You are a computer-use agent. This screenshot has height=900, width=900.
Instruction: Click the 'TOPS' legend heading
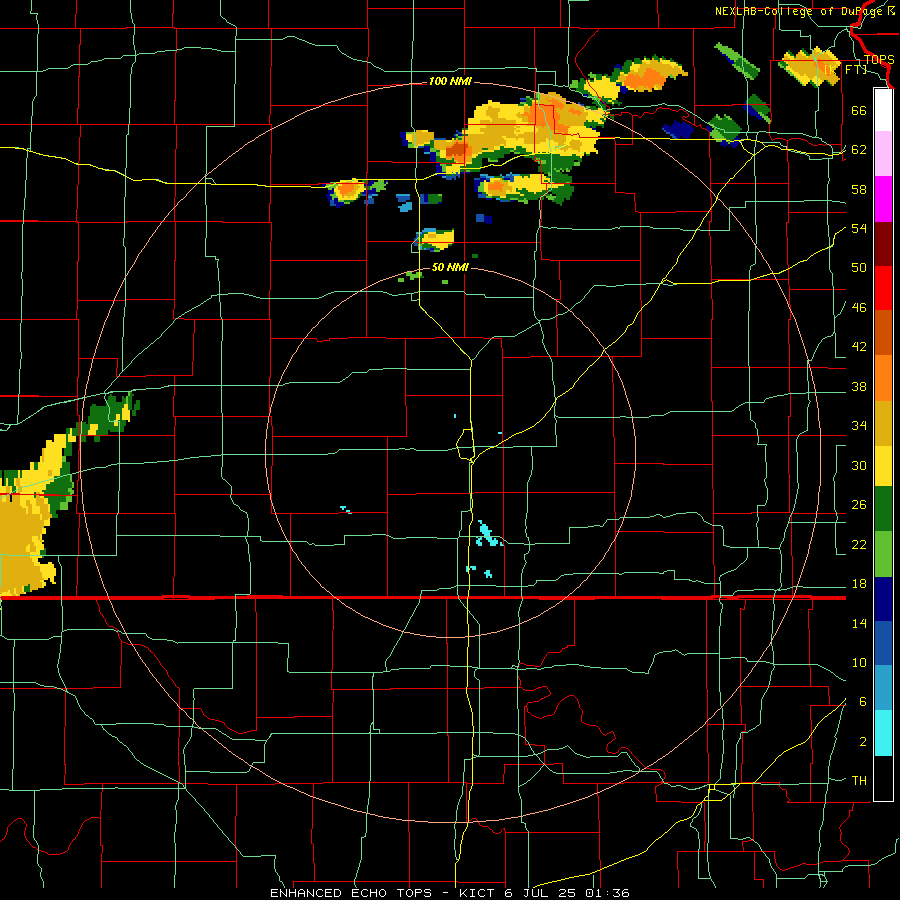pos(879,60)
